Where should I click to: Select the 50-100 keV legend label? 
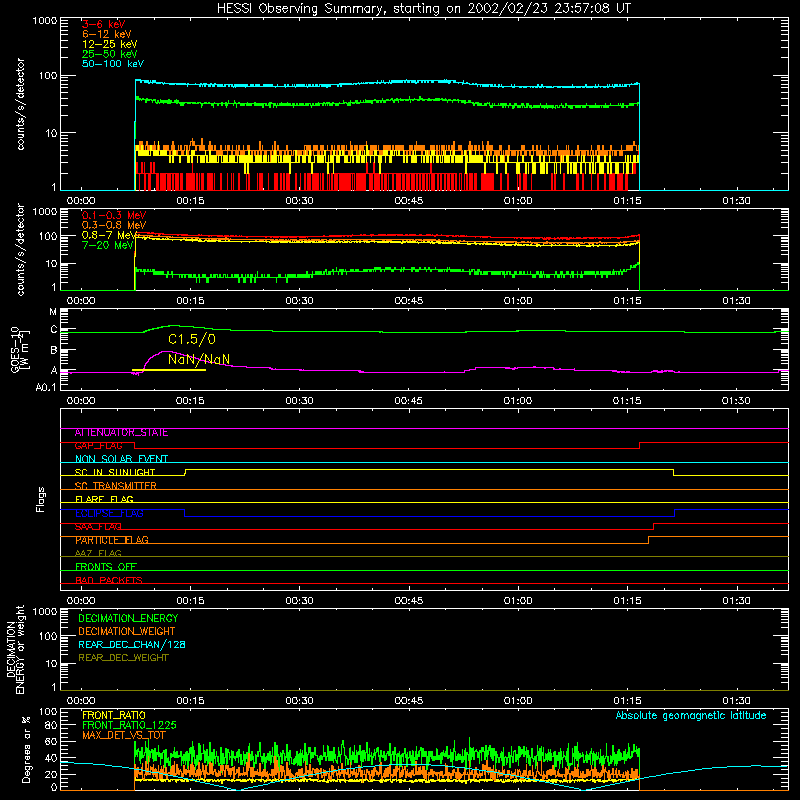tap(113, 64)
